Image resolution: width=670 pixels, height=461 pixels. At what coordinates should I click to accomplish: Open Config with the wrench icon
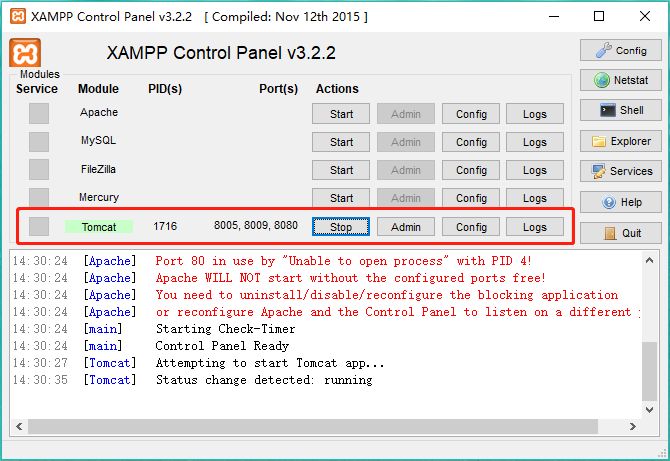pyautogui.click(x=620, y=50)
